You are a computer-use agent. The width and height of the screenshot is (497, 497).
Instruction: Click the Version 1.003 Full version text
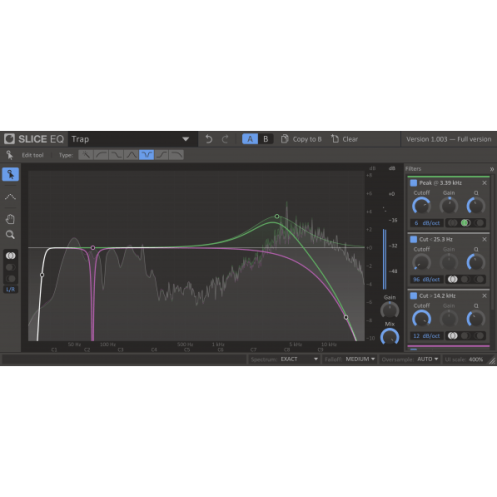pos(448,139)
